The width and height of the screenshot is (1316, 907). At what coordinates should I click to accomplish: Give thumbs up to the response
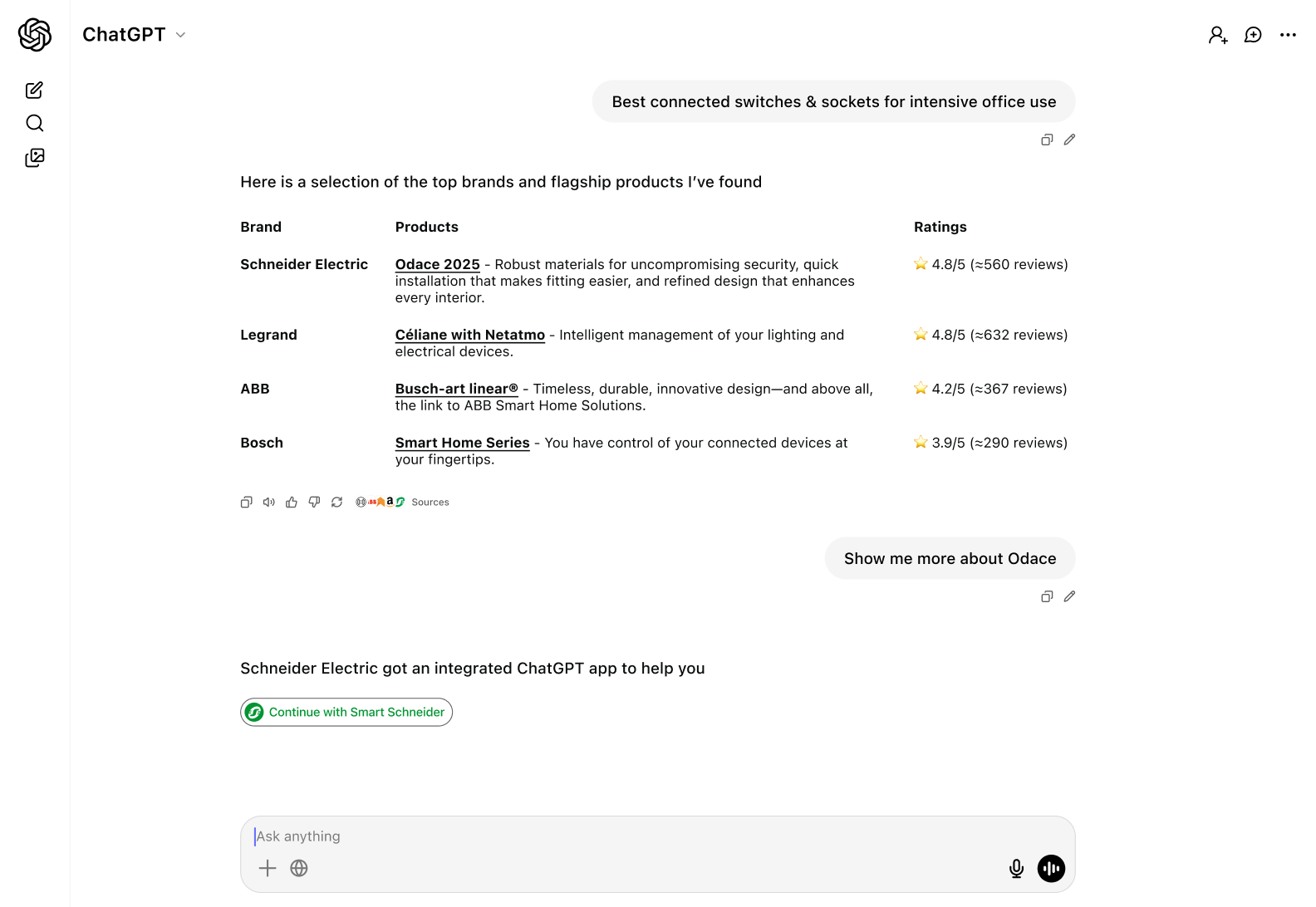coord(292,502)
